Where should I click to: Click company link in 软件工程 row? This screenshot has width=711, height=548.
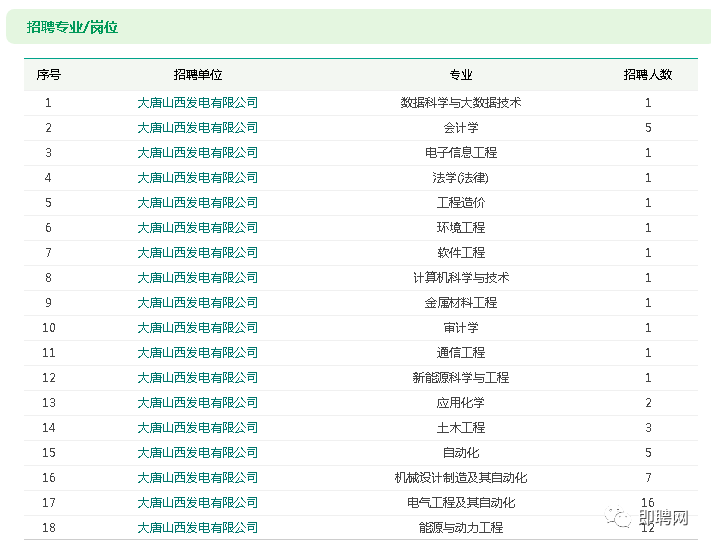[x=198, y=252]
